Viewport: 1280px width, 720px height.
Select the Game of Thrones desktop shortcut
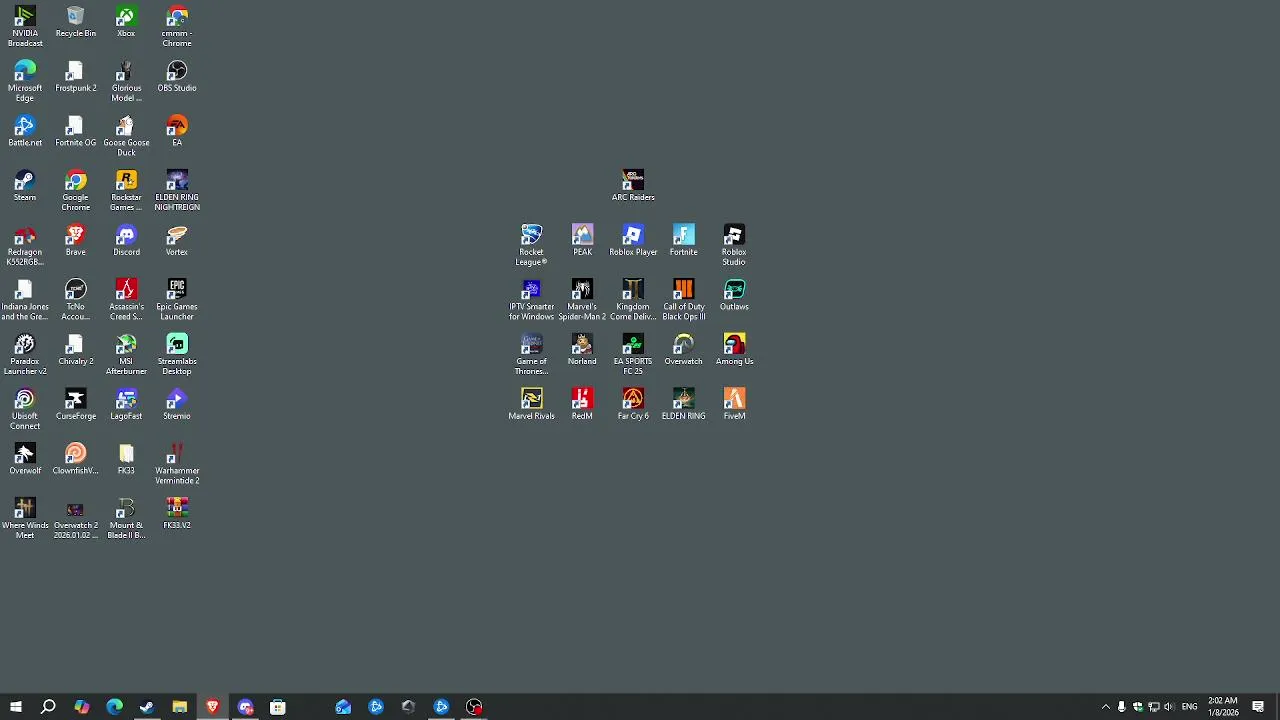coord(531,355)
